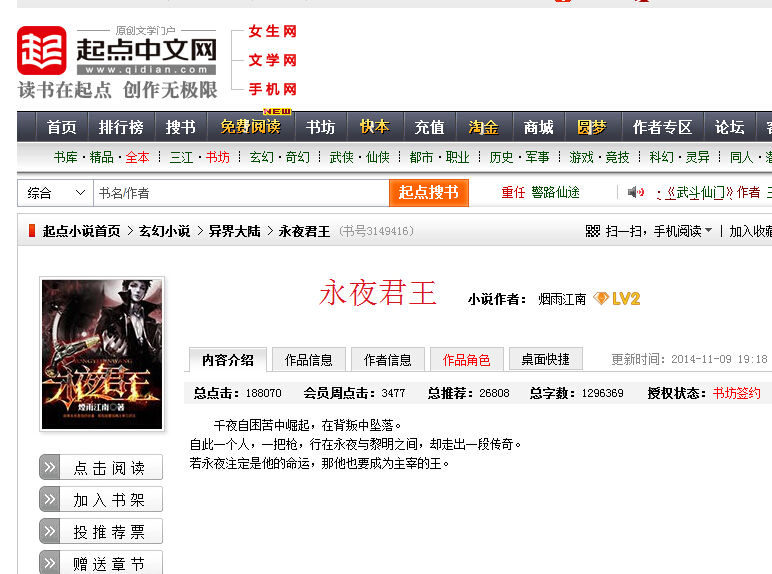772x574 pixels.
Task: Switch to the 内容介绍 tab
Action: 227,360
